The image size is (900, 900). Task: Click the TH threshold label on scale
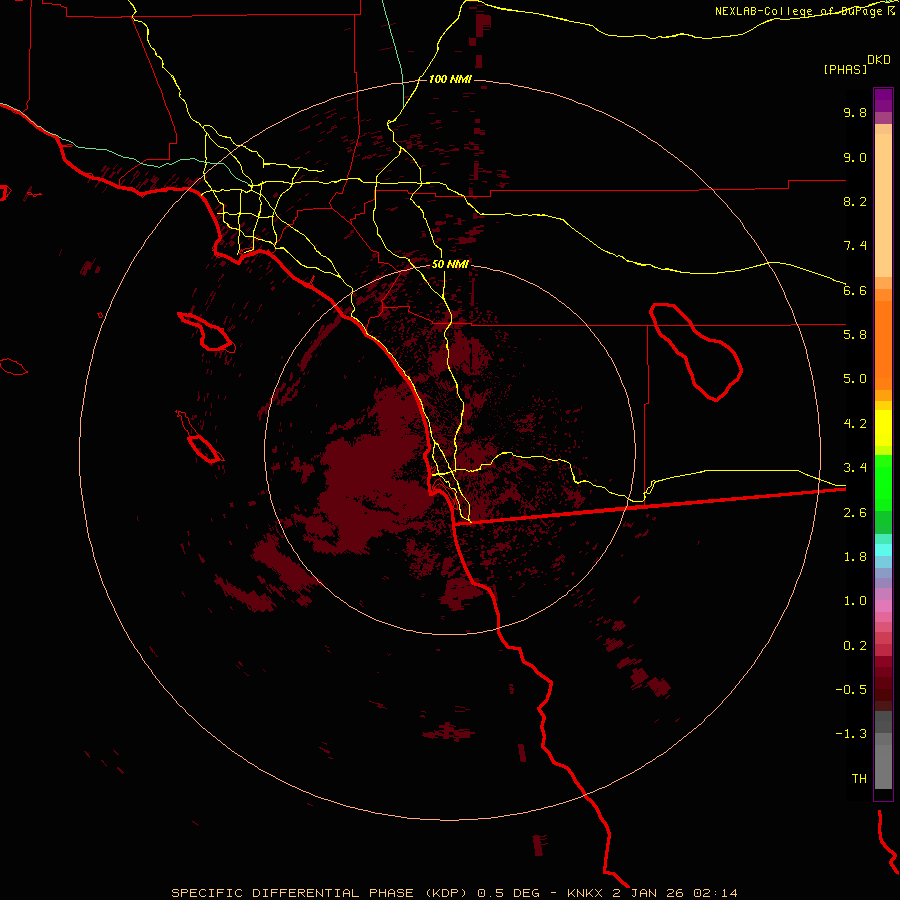tap(859, 778)
